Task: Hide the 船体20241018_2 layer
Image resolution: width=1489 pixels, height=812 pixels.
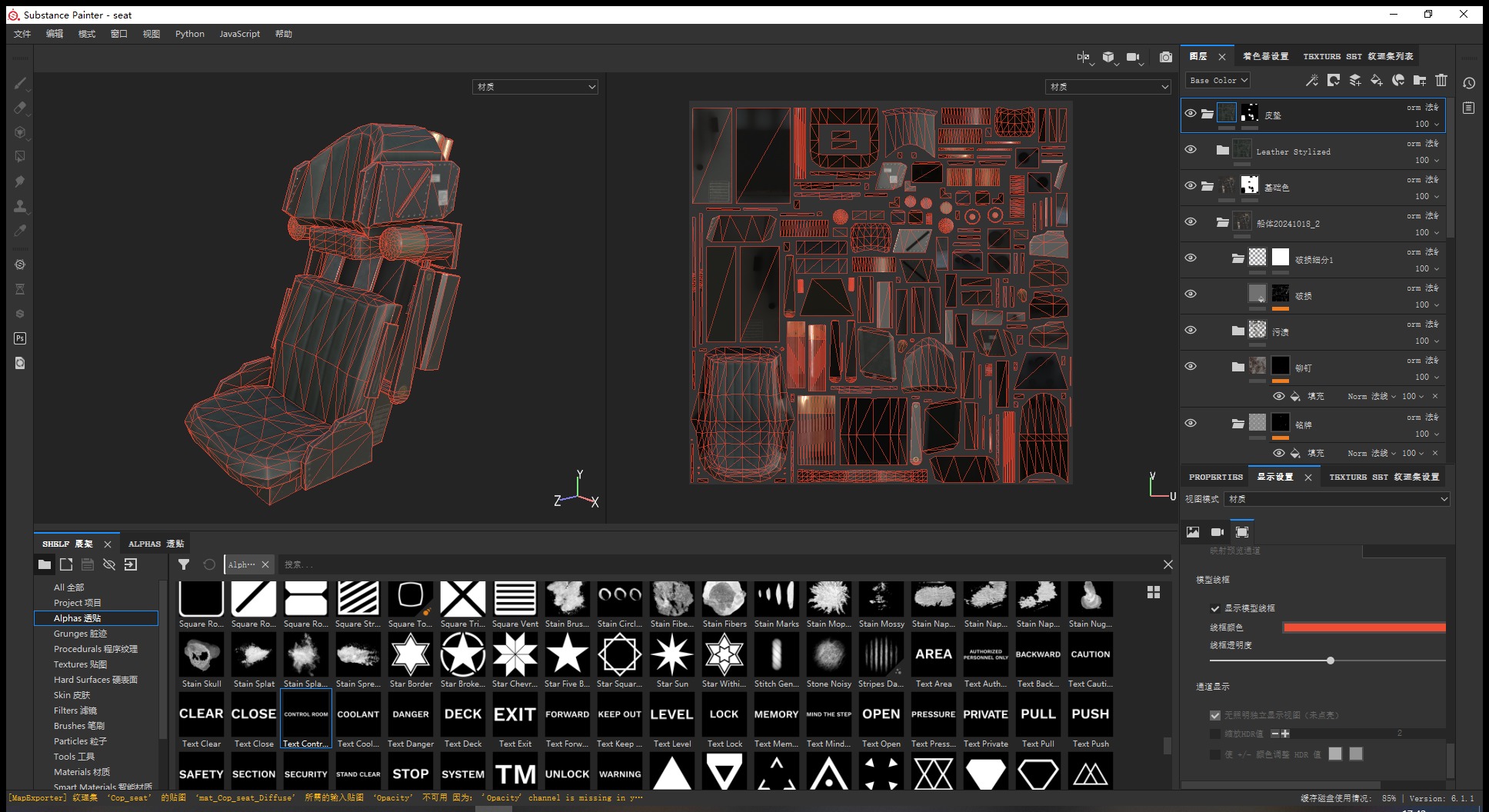Action: click(1191, 221)
